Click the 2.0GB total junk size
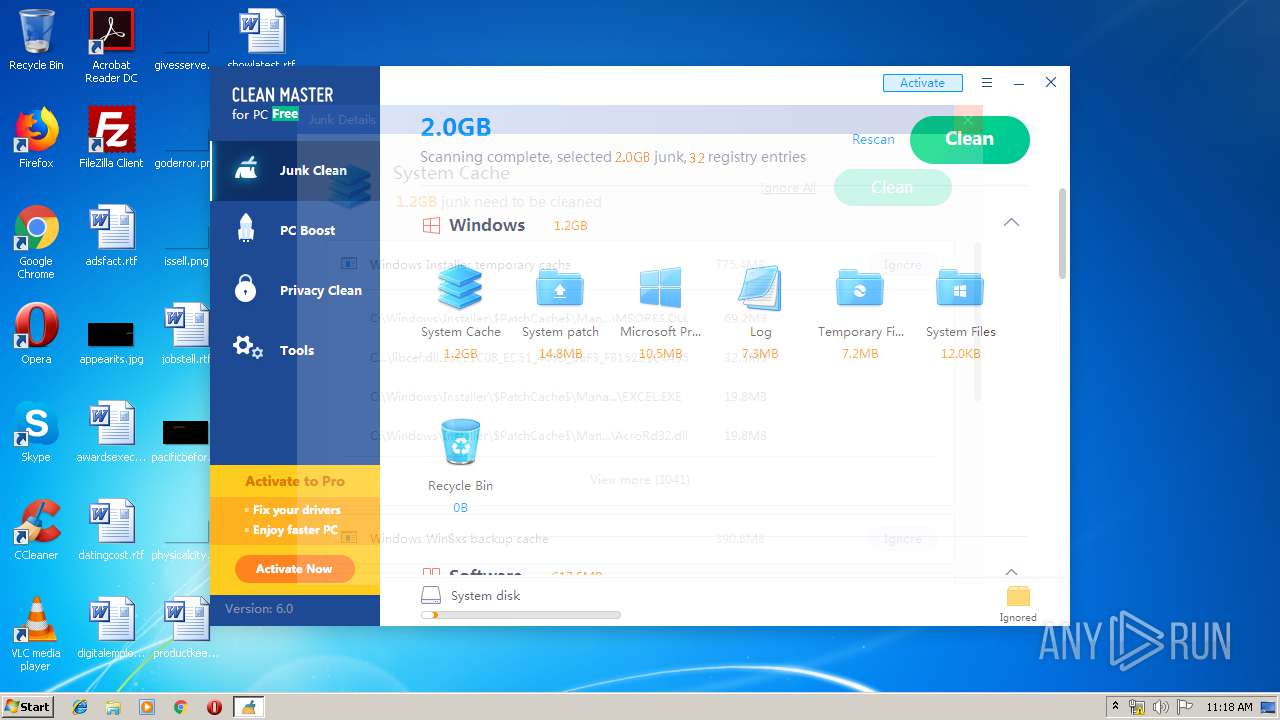Screen dimensions: 1280x720 click(x=455, y=127)
